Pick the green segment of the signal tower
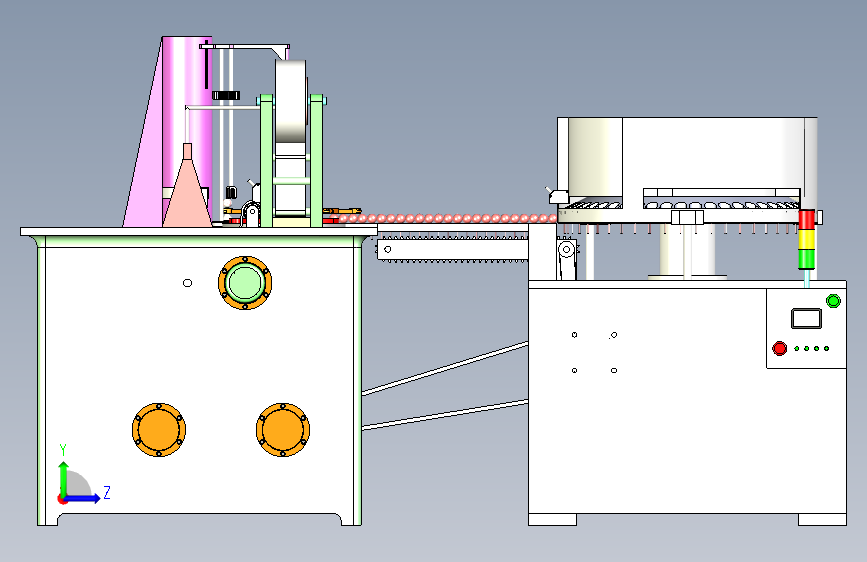This screenshot has height=562, width=867. tap(807, 259)
